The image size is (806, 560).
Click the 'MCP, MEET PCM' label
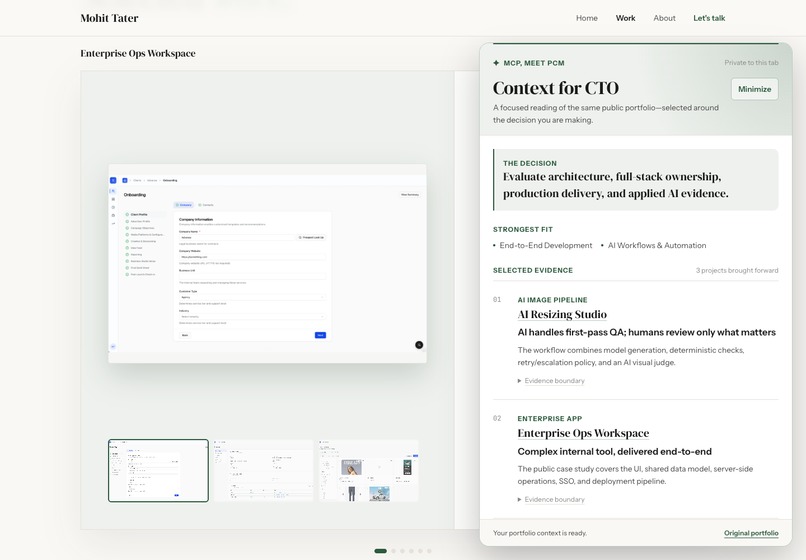534,63
